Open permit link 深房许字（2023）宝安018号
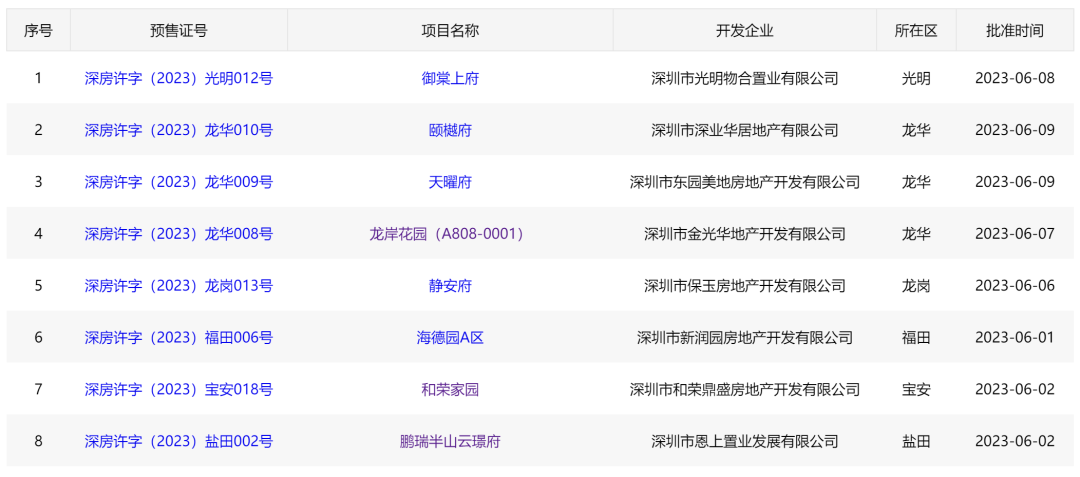Image resolution: width=1080 pixels, height=477 pixels. (179, 390)
